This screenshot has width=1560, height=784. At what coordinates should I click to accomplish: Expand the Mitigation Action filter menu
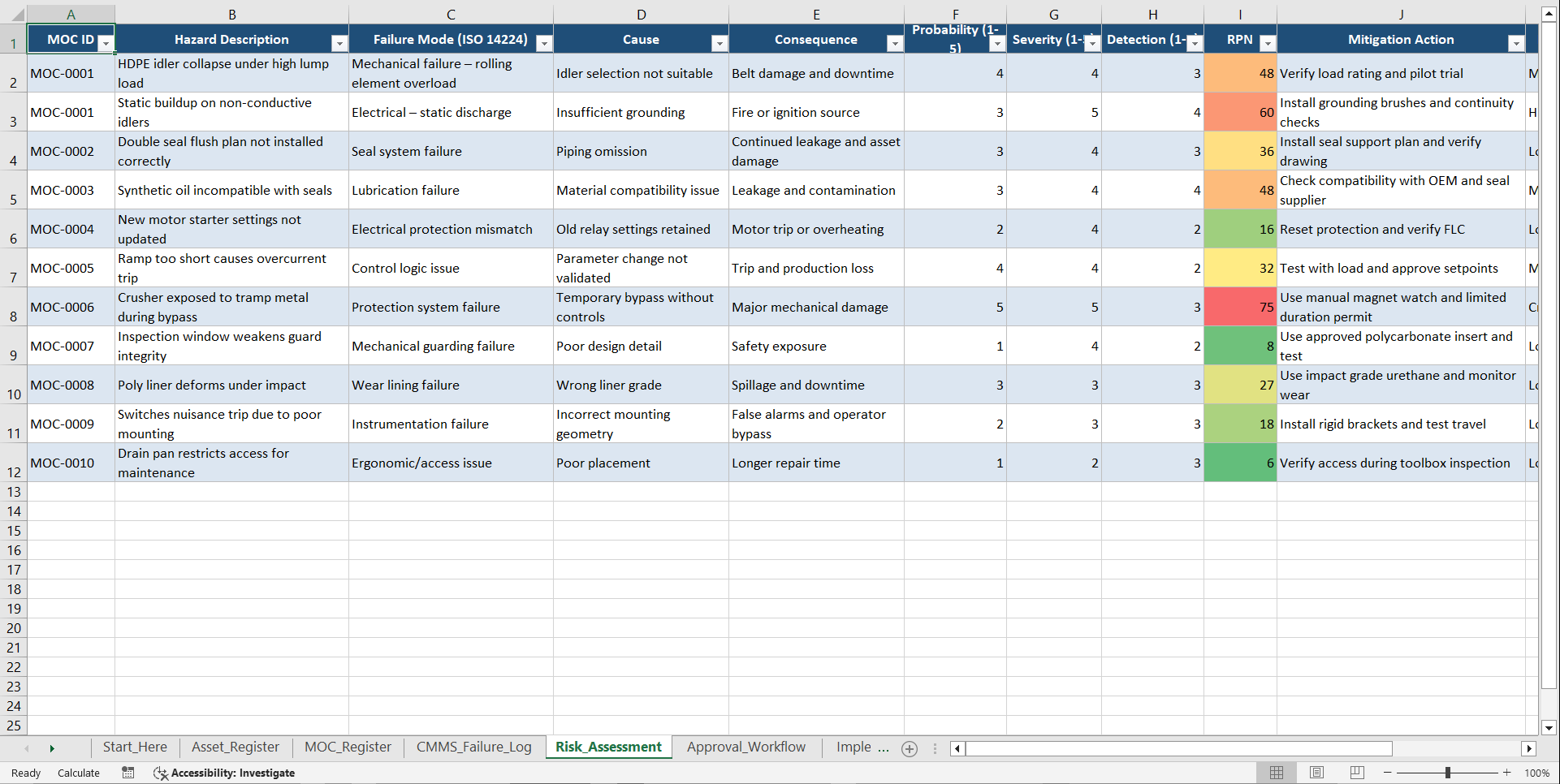(1517, 44)
